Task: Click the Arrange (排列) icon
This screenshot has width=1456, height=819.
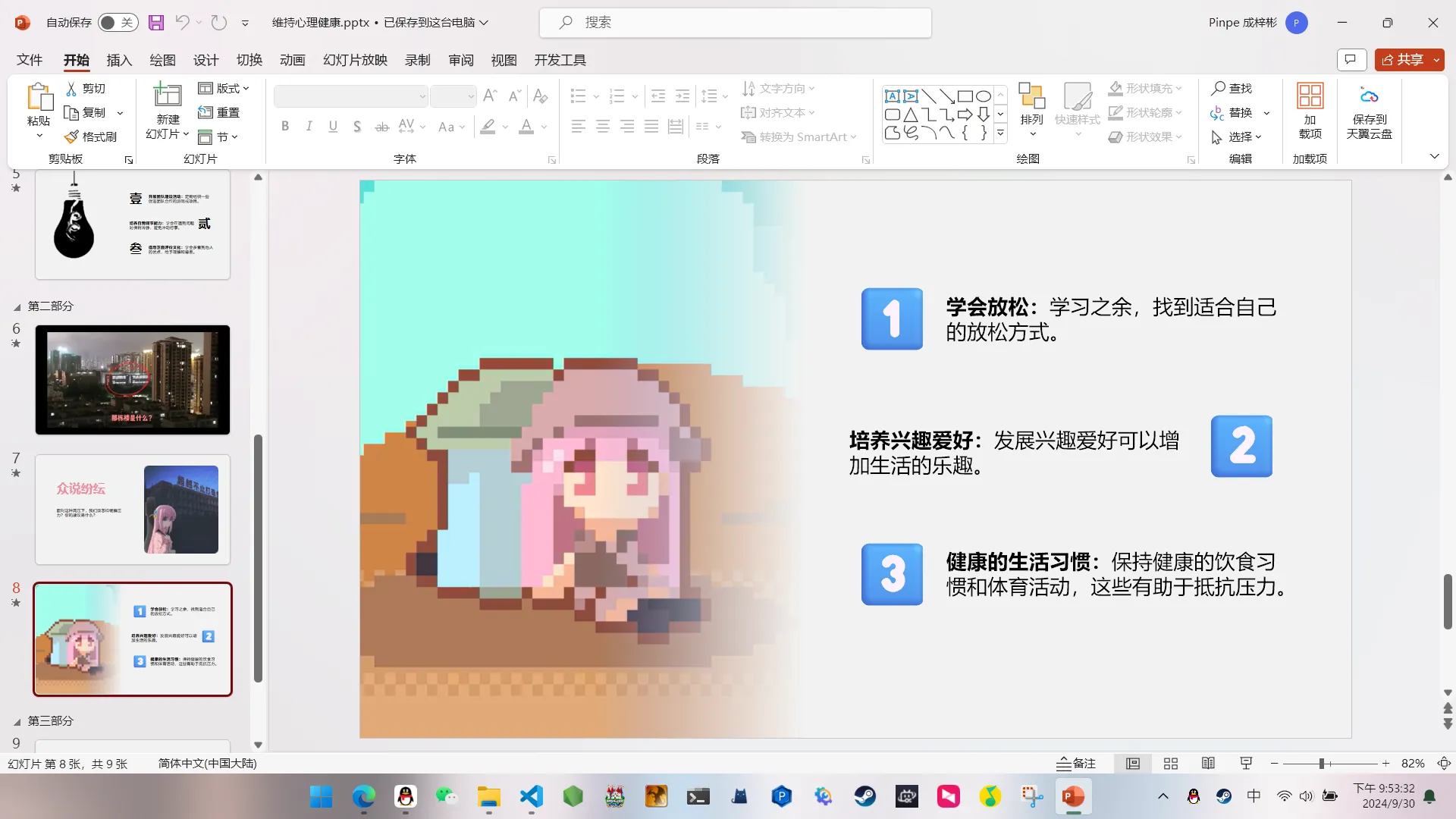Action: pos(1031,96)
